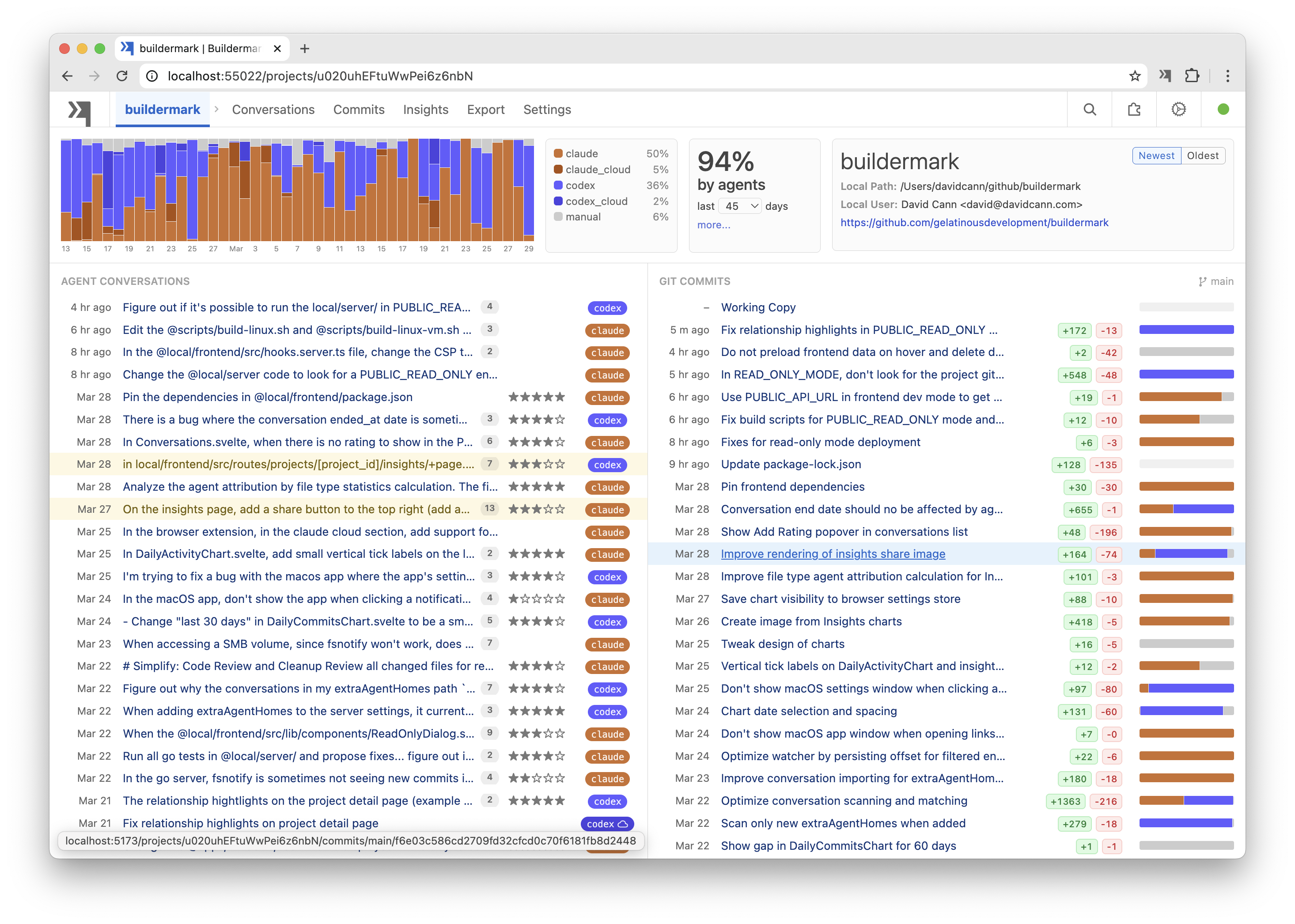The height and width of the screenshot is (924, 1295).
Task: Open the Commits tab
Action: click(x=359, y=109)
